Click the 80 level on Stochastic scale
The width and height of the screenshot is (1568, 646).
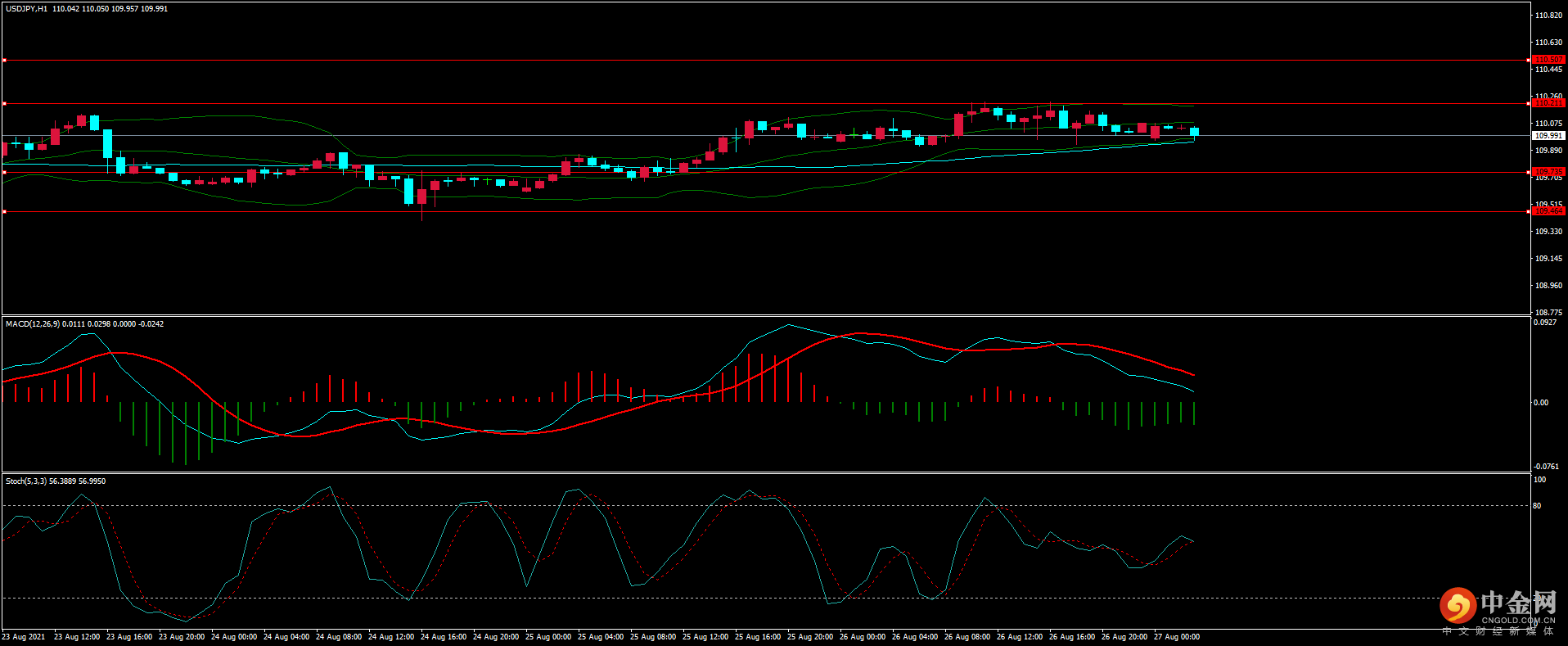point(1537,506)
